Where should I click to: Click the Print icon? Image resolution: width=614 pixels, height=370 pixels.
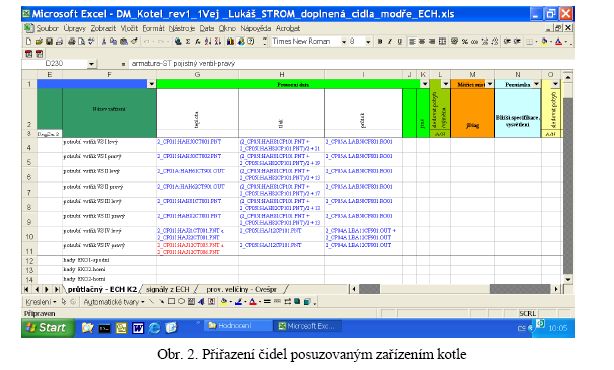(x=71, y=41)
